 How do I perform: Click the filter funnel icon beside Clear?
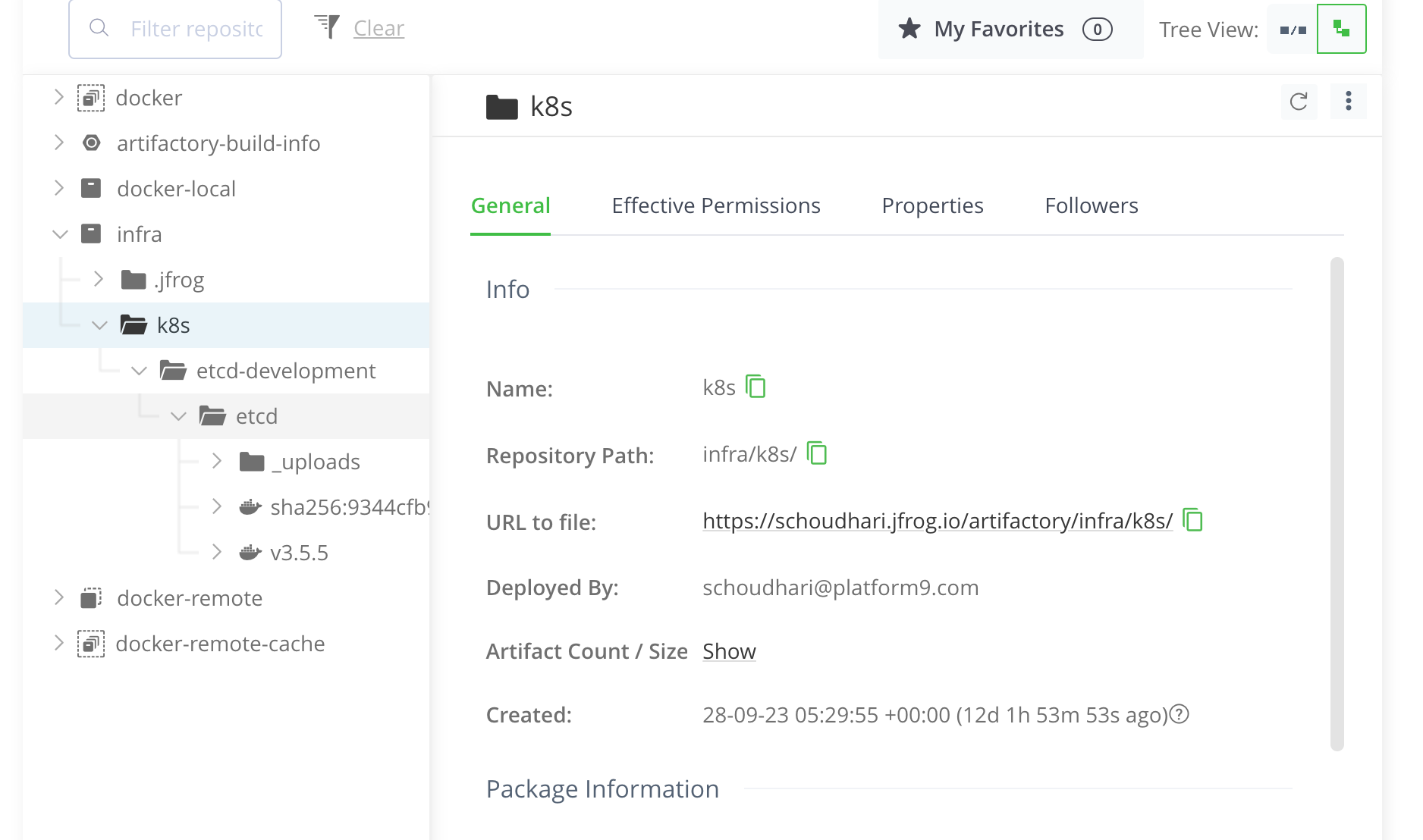coord(327,27)
